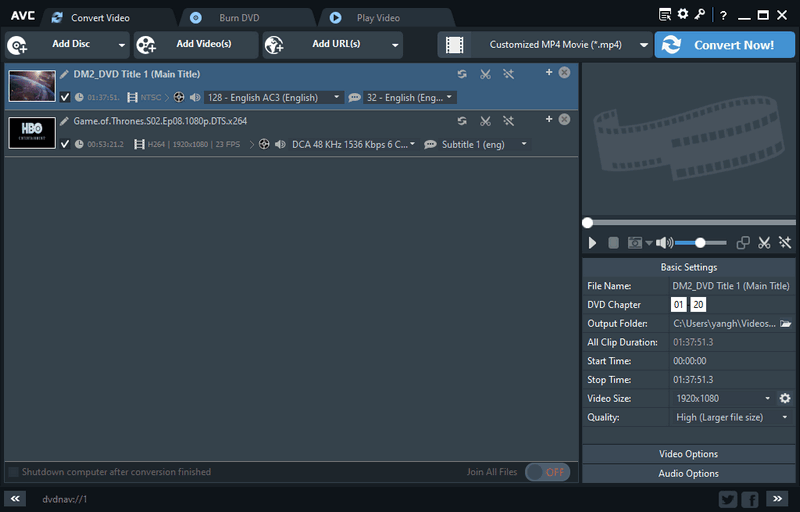Switch to the Burn DVD tab

click(242, 18)
